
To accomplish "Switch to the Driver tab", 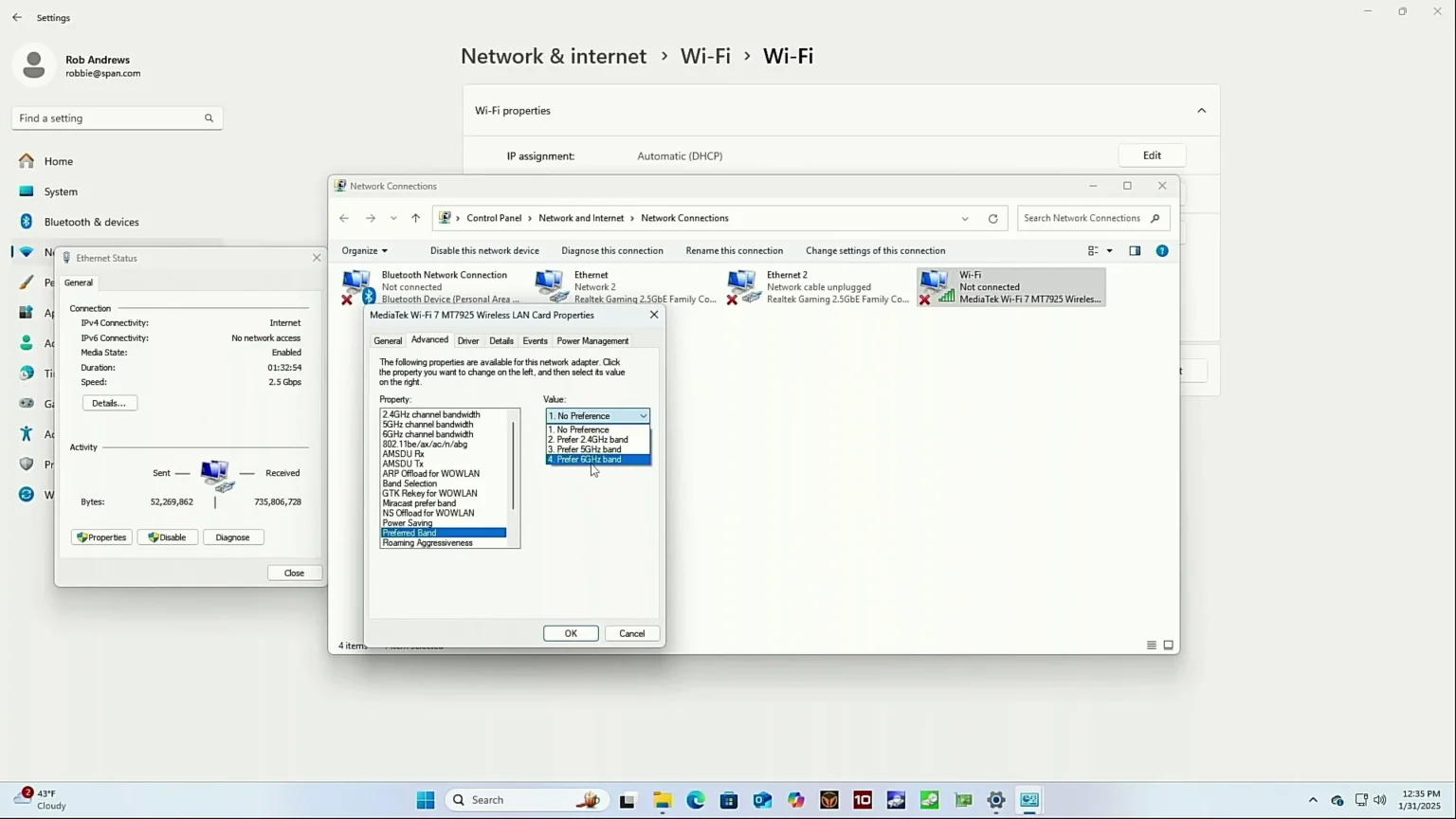I will pos(468,341).
